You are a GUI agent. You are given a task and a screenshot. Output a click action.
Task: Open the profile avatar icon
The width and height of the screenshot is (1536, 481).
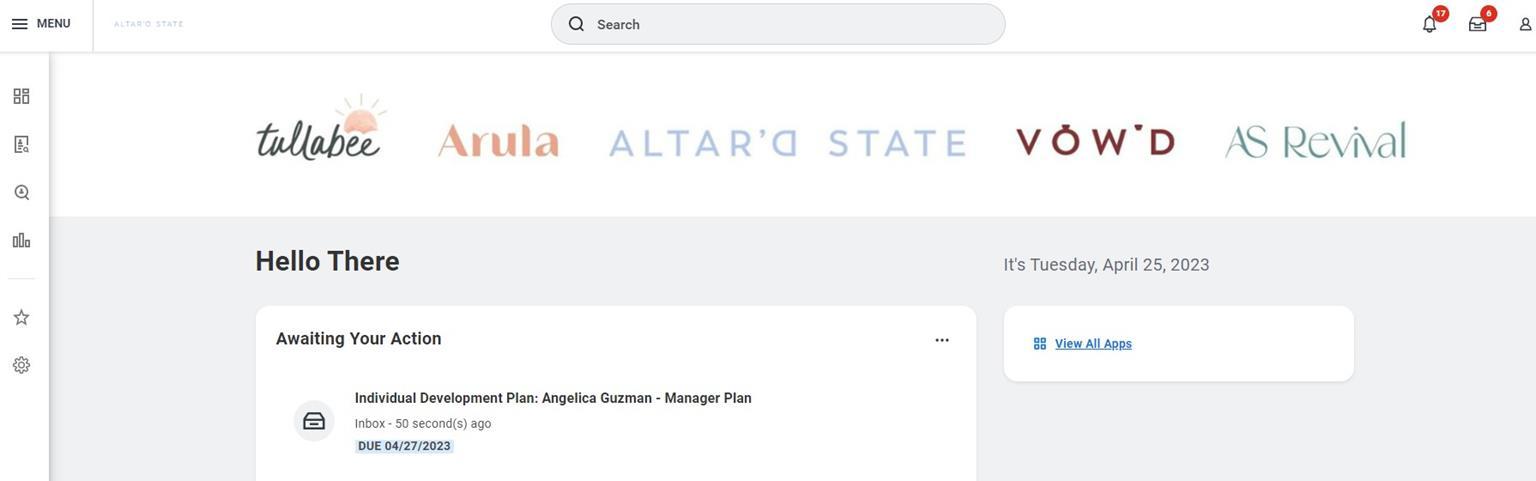click(x=1525, y=24)
